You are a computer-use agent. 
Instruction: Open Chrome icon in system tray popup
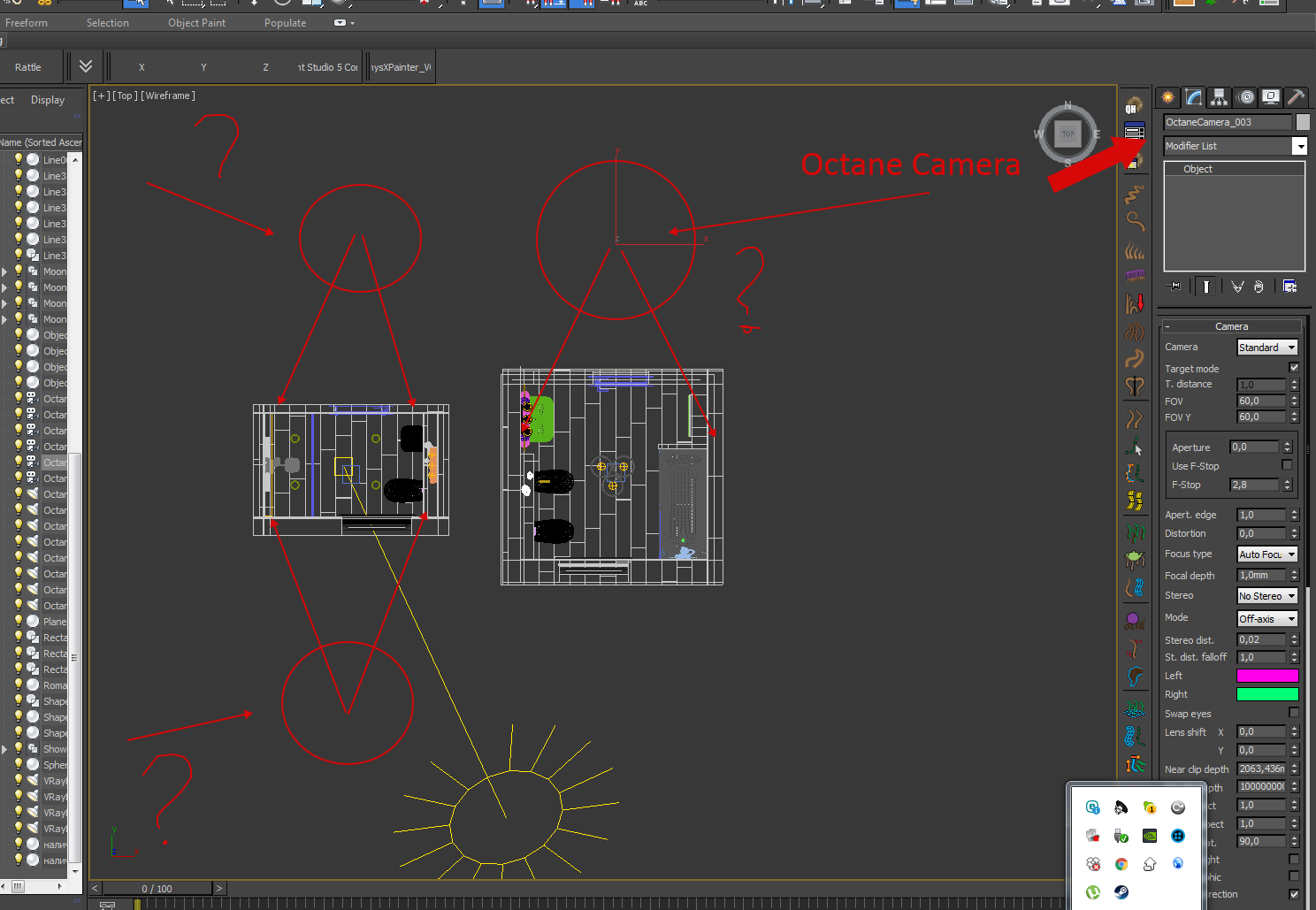[1121, 864]
